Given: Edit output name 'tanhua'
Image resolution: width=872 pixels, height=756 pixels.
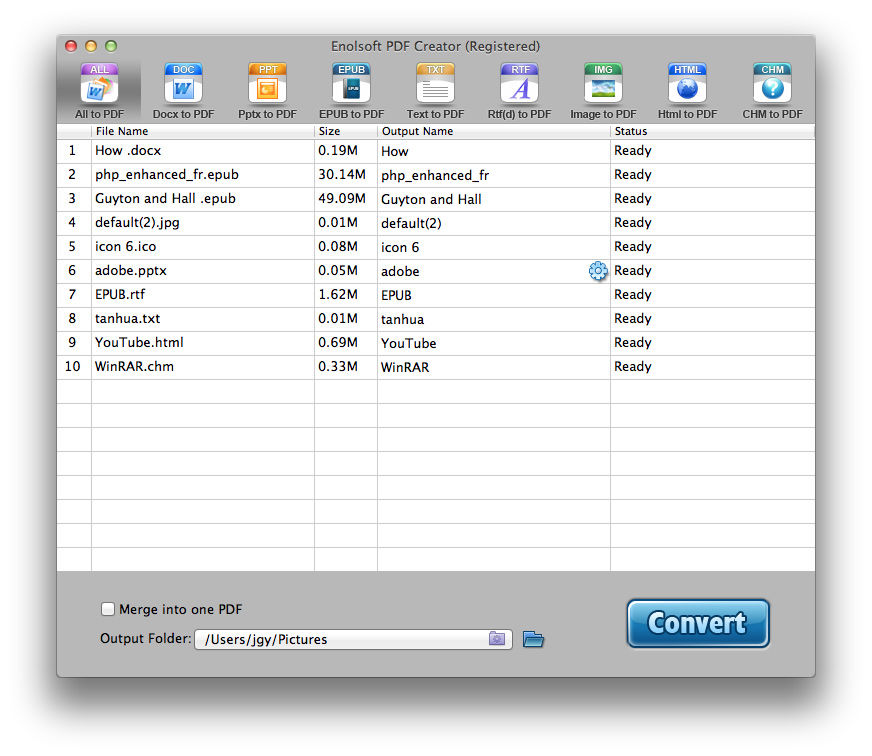Looking at the screenshot, I should (x=402, y=319).
